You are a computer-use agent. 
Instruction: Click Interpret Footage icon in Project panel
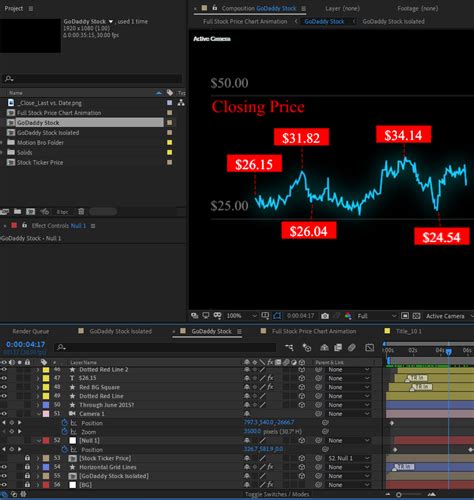pos(5,212)
